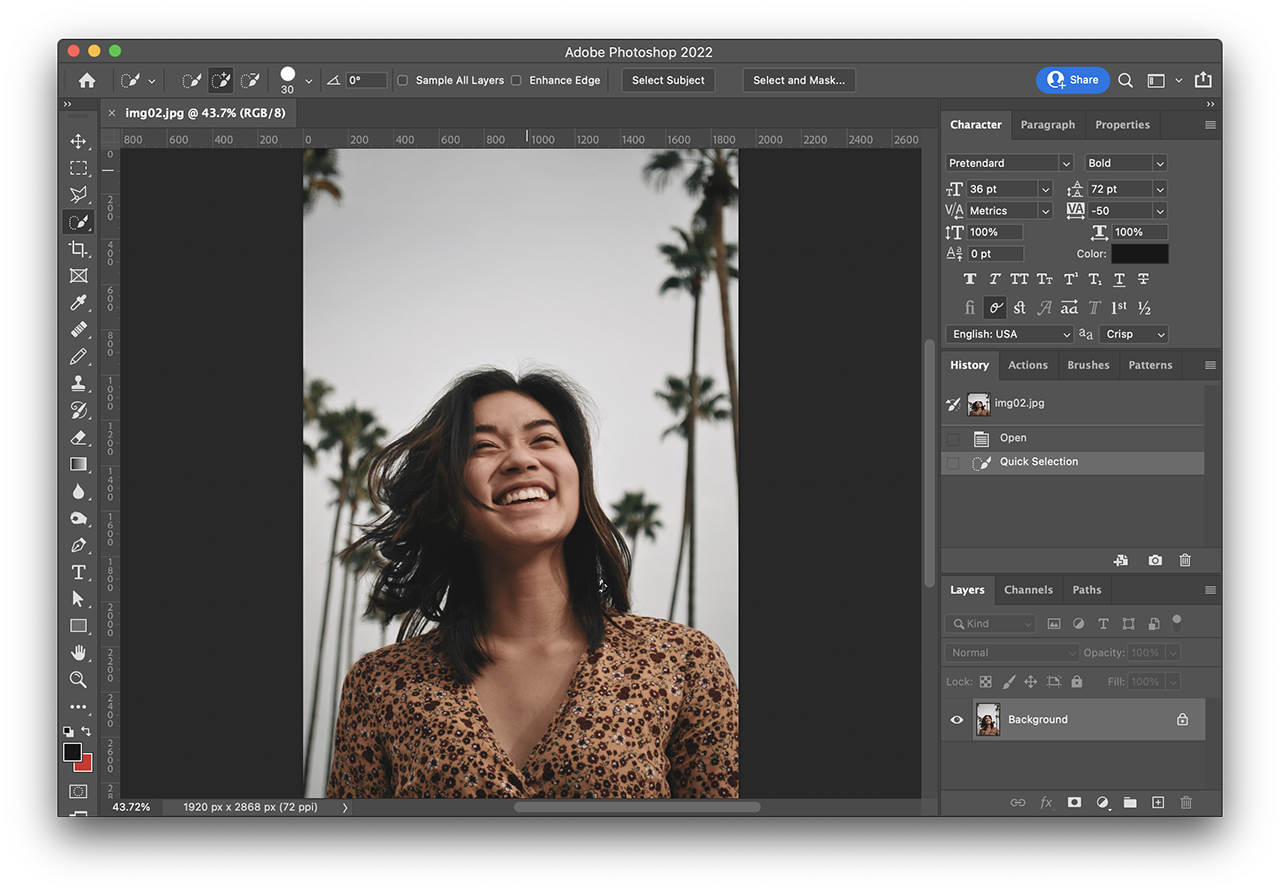
Task: Select the Move tool
Action: [x=79, y=141]
